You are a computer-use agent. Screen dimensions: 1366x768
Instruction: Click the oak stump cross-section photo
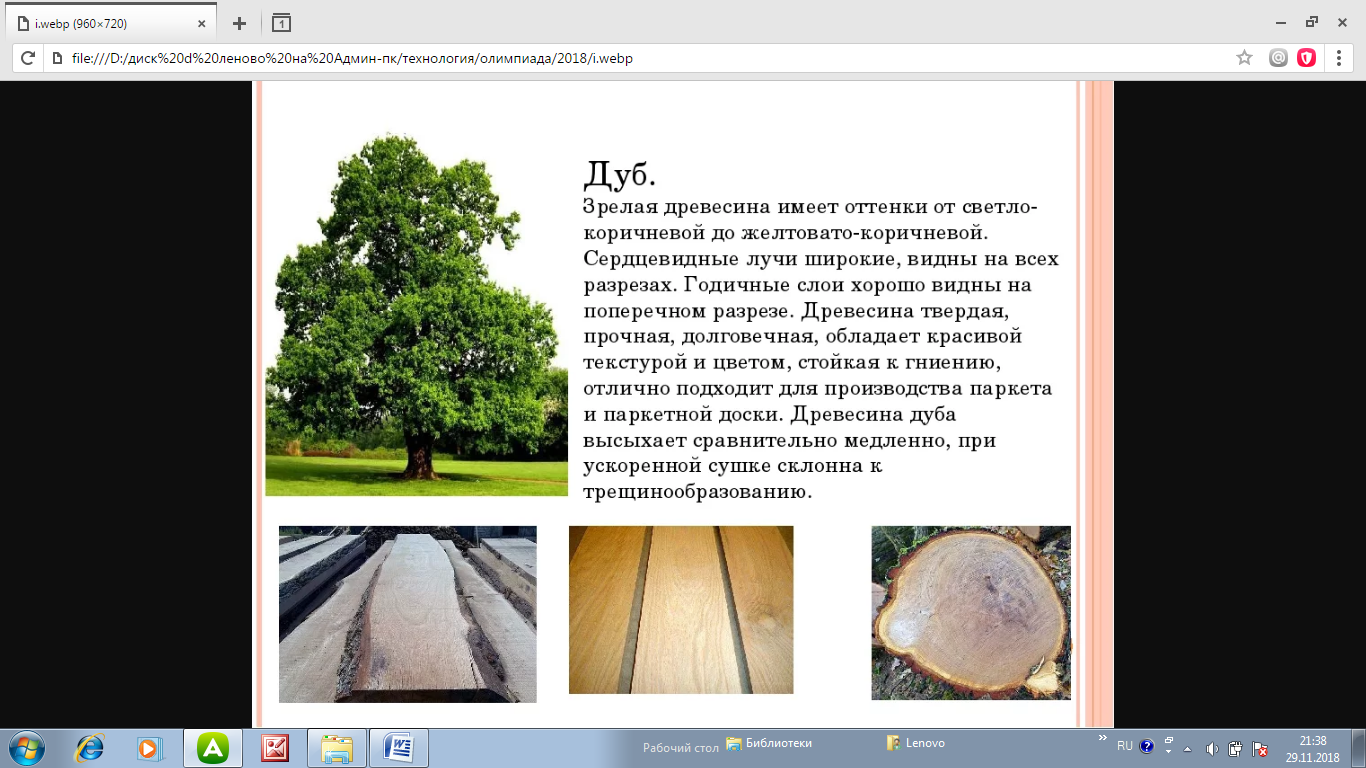coord(971,612)
